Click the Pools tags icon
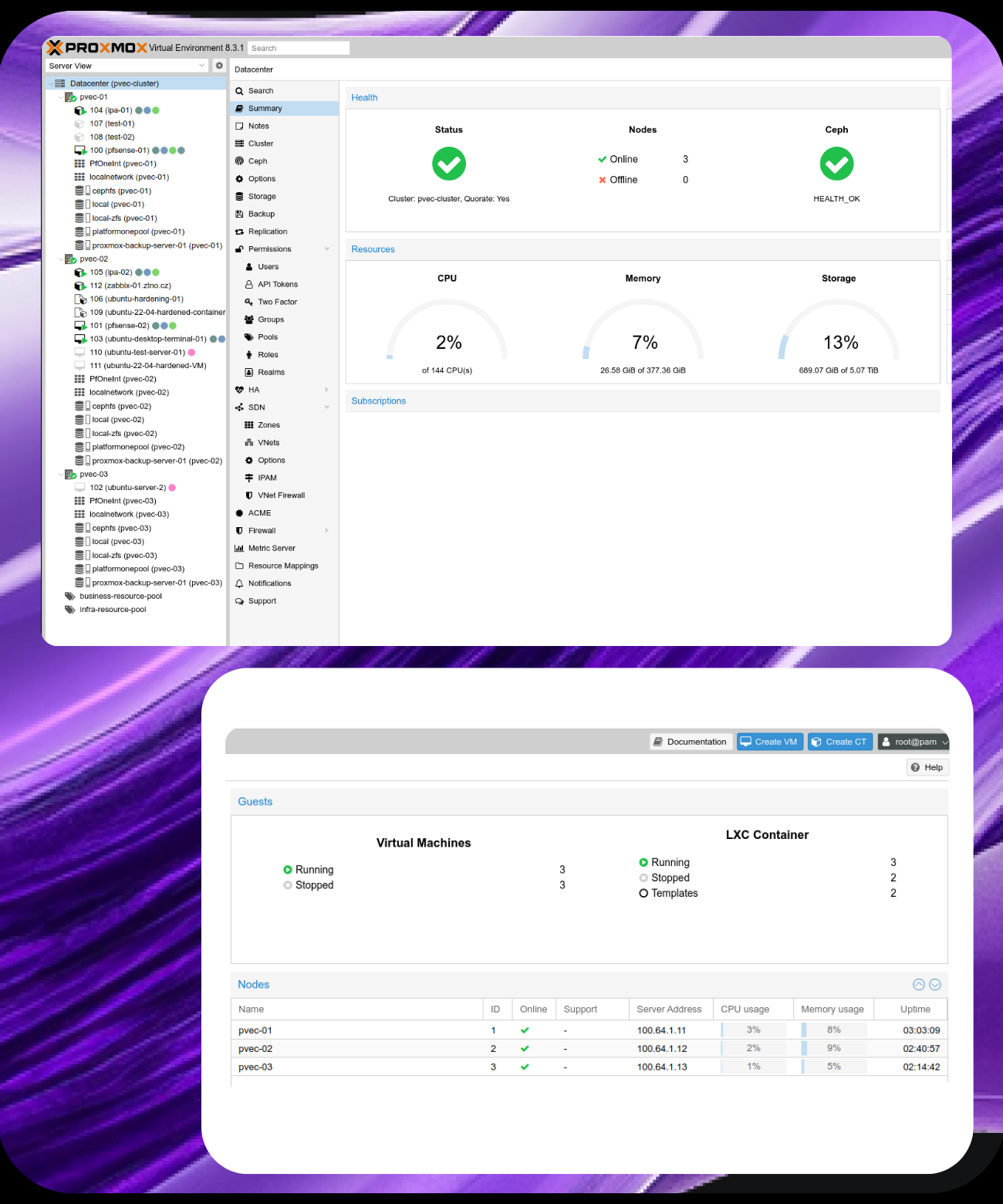This screenshot has height=1204, width=1003. click(x=249, y=337)
